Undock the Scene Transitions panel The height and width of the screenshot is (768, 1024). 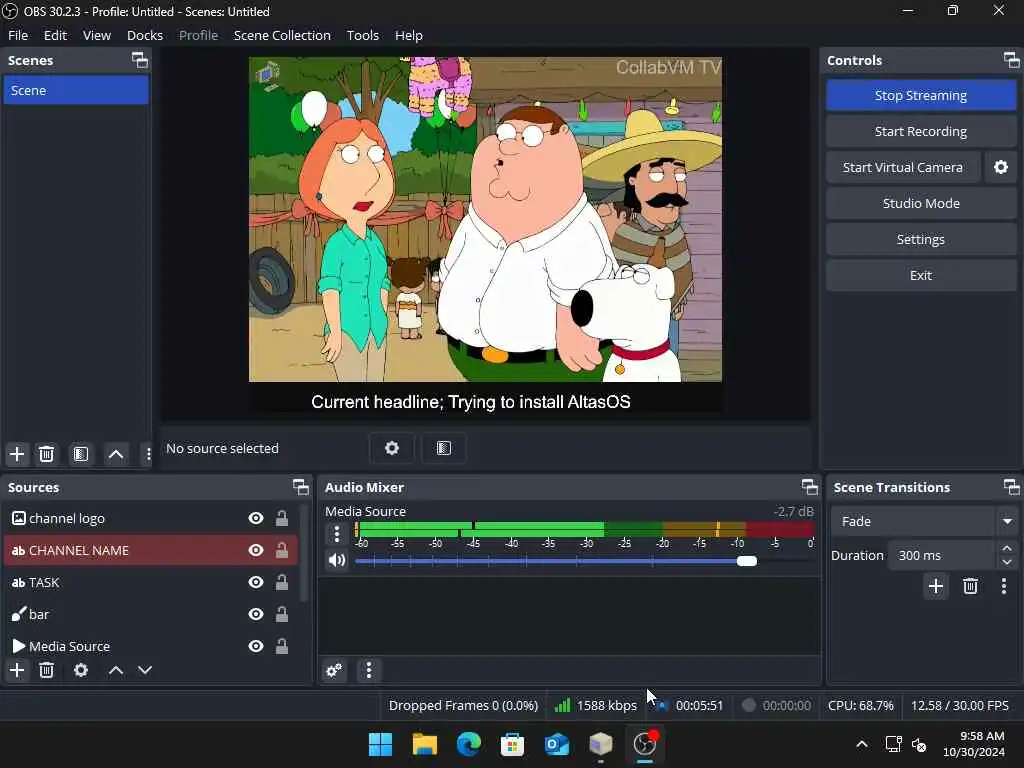click(1012, 487)
